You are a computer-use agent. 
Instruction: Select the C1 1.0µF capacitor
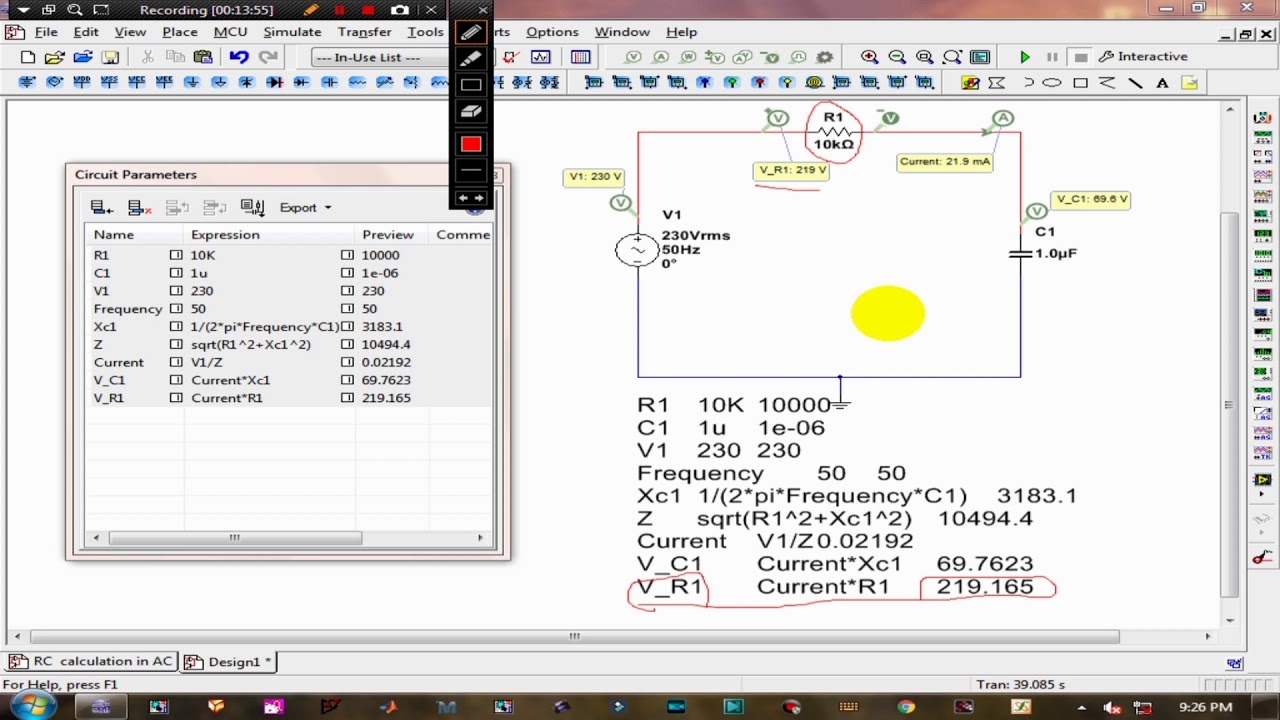pyautogui.click(x=1020, y=254)
